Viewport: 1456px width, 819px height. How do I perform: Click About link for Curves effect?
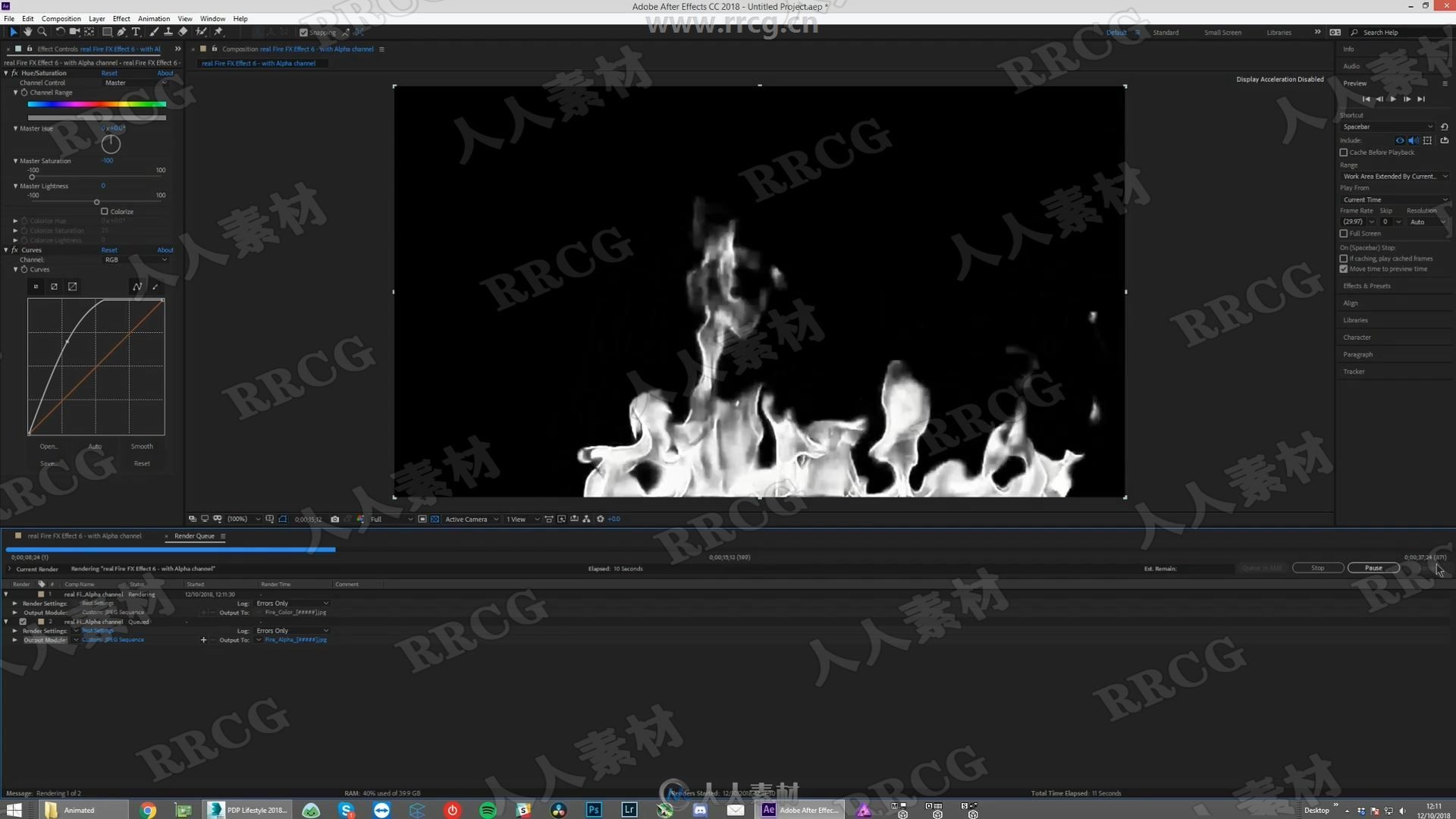point(165,250)
